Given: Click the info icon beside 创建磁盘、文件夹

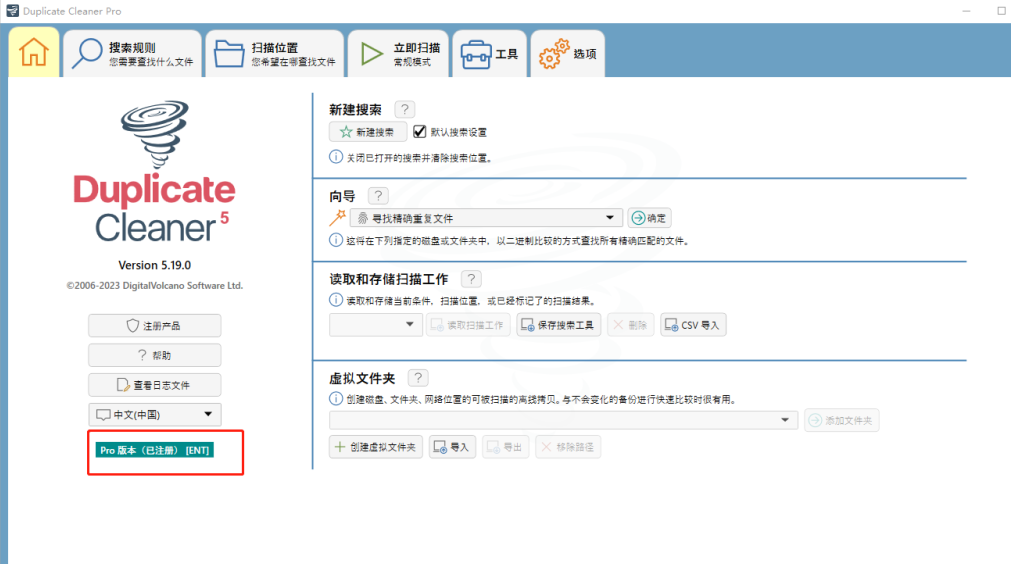Looking at the screenshot, I should tap(336, 398).
